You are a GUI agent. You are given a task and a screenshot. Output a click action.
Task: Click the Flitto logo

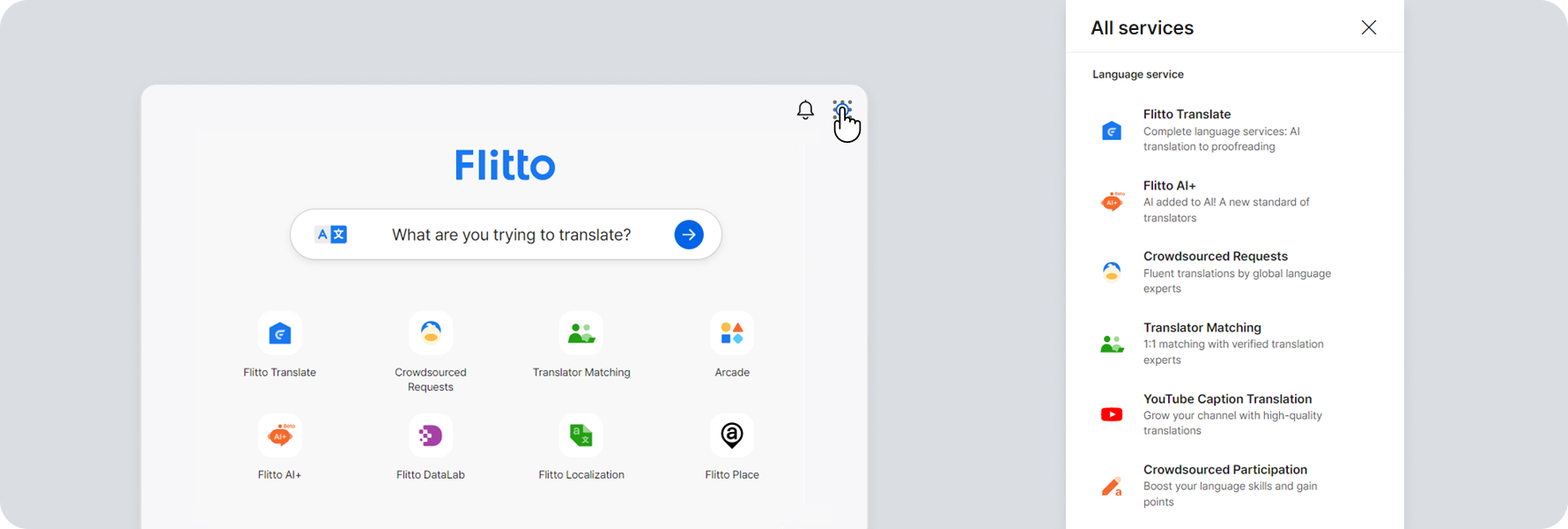(505, 165)
